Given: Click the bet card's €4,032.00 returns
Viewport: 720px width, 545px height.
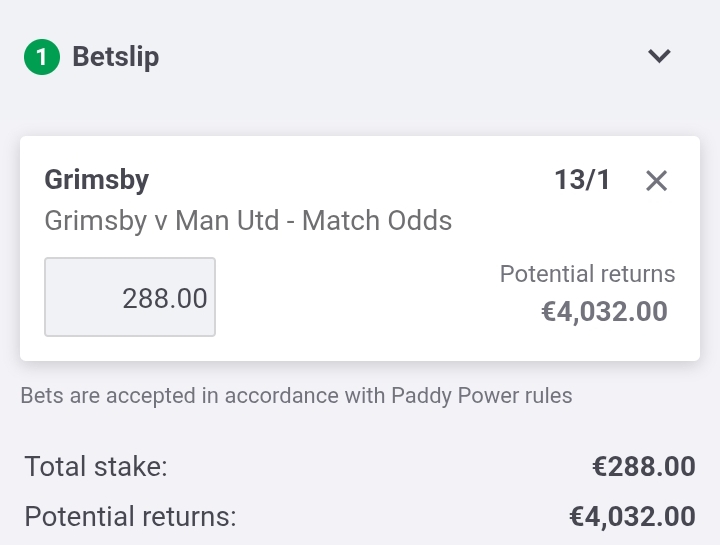Looking at the screenshot, I should [604, 312].
